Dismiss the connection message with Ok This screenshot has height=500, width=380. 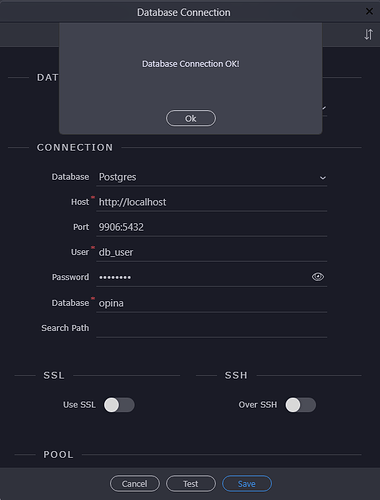[191, 118]
